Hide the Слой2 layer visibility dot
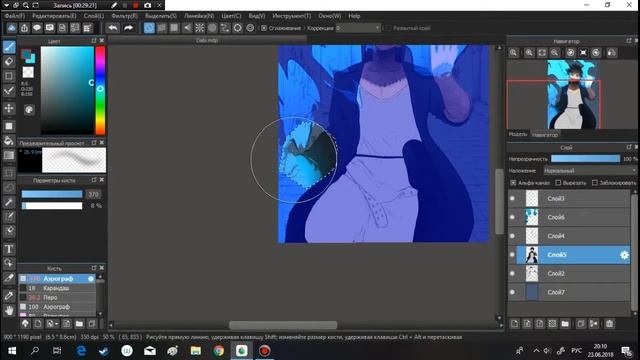Viewport: 640px width, 360px height. tap(512, 273)
